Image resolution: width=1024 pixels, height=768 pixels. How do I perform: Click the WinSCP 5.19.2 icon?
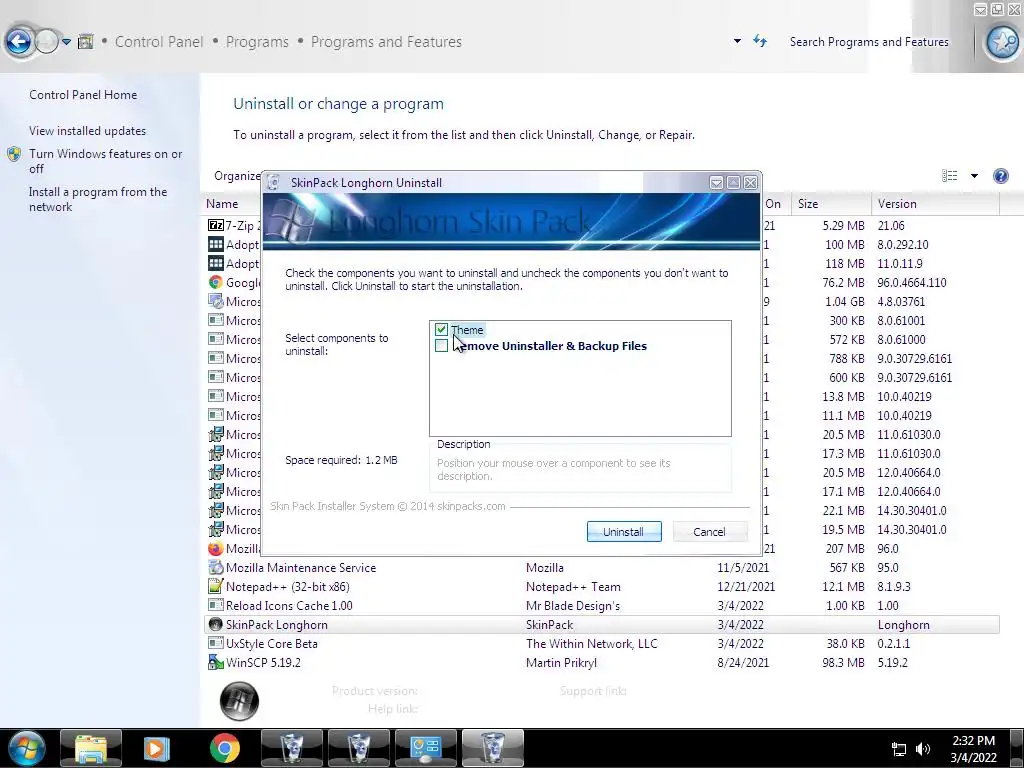216,662
